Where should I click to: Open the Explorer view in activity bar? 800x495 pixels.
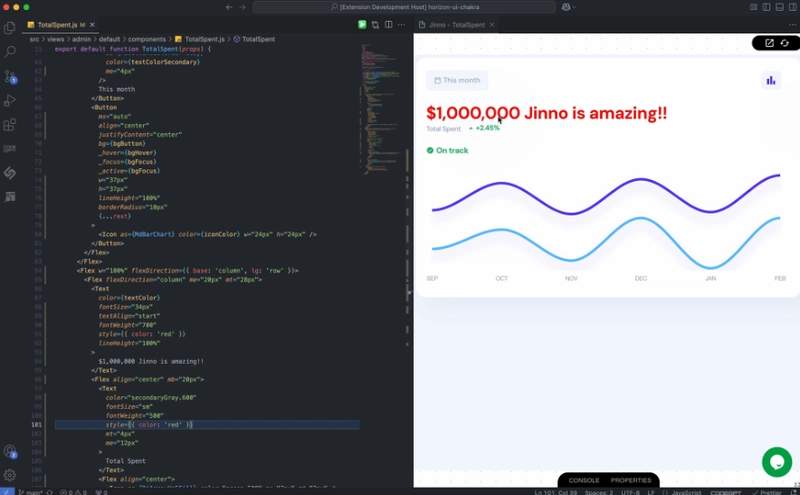(10, 28)
